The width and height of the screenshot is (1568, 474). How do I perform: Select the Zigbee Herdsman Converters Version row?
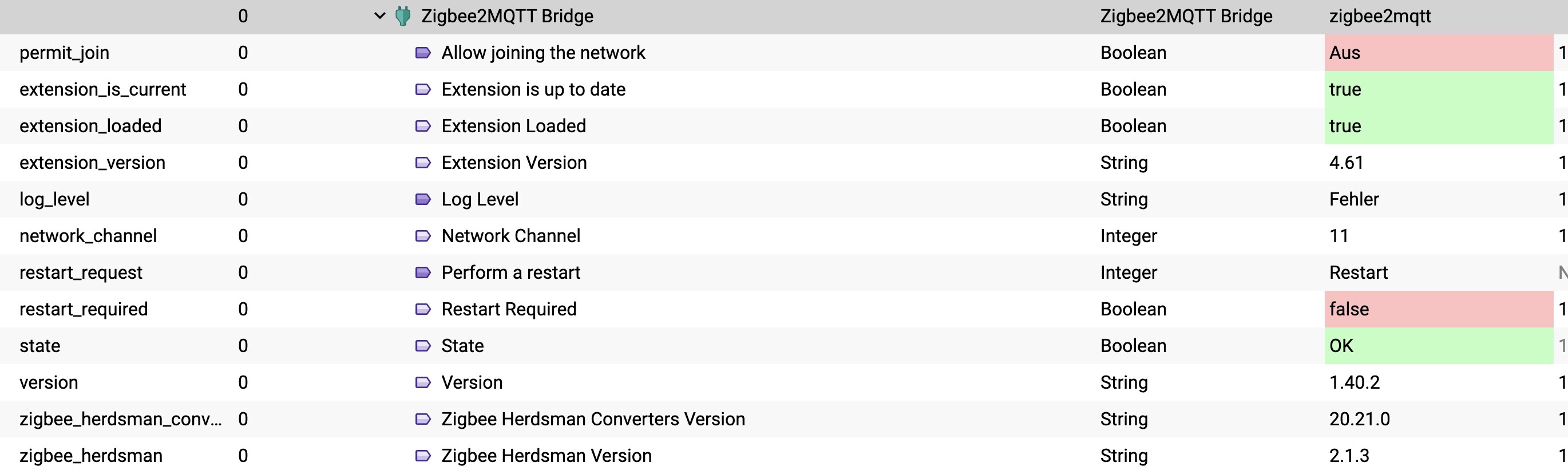pos(784,419)
